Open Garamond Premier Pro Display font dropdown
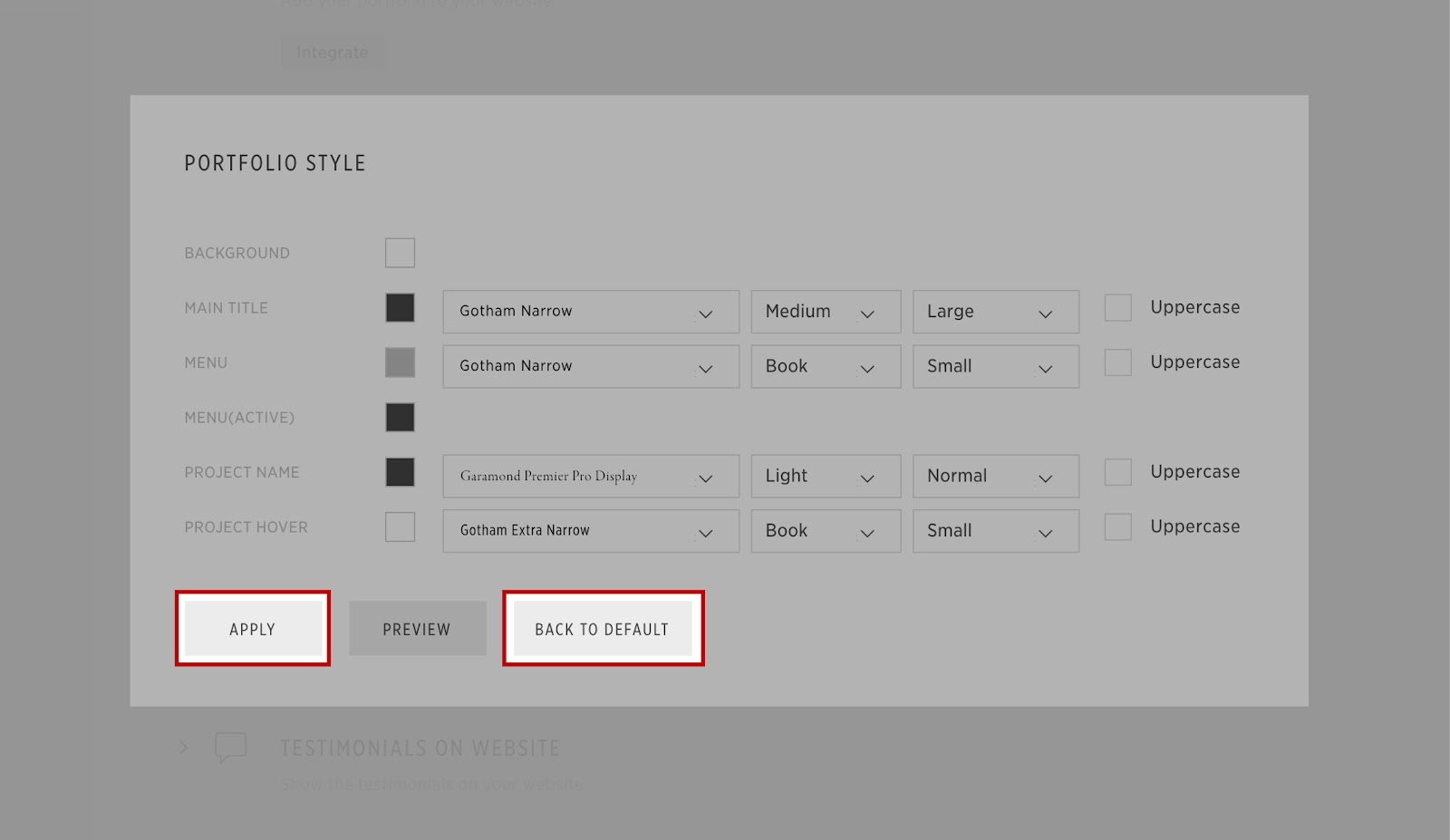 [591, 476]
